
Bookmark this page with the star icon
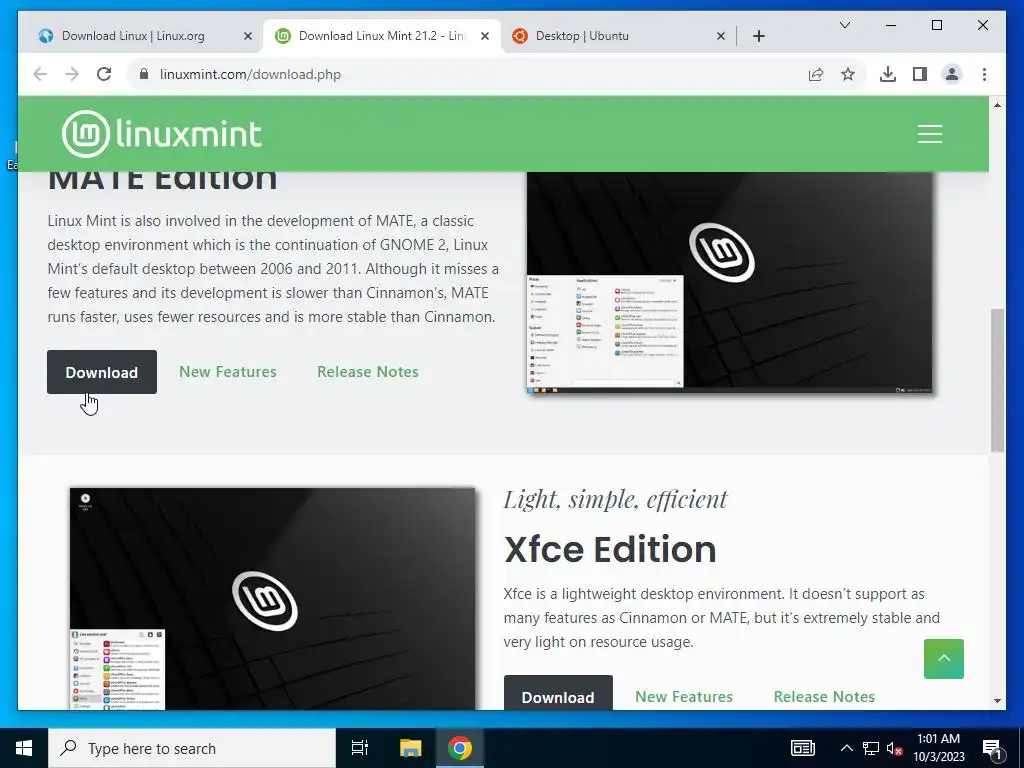[x=848, y=74]
